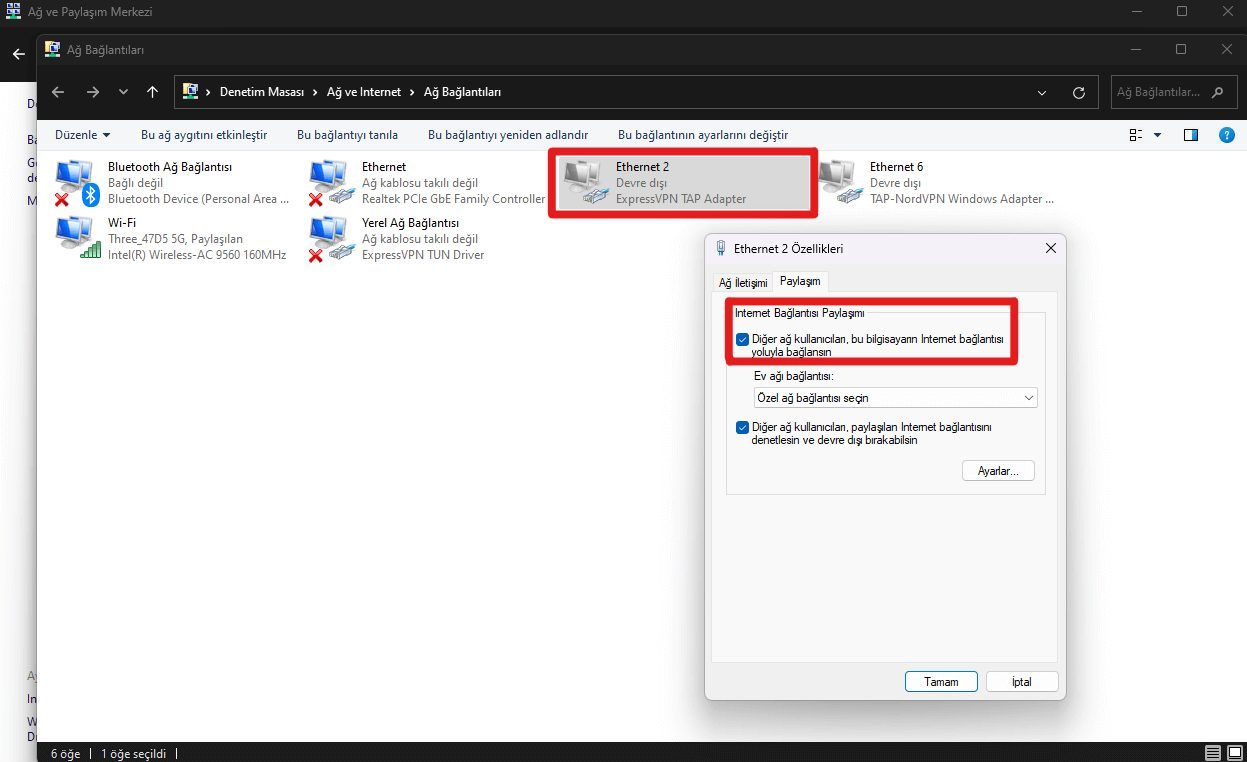Click the Ayarlar... button

click(x=998, y=471)
